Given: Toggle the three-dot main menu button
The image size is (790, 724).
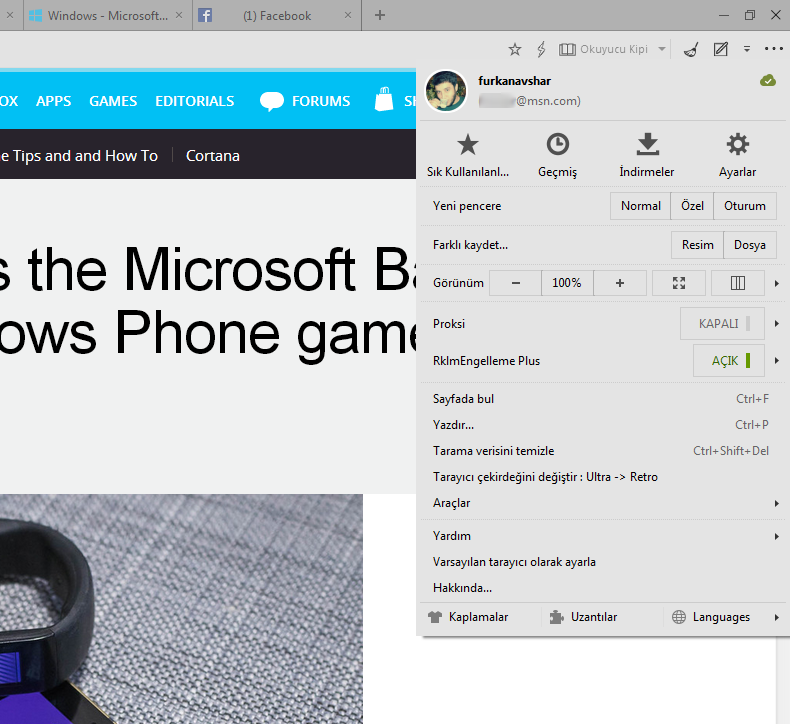Looking at the screenshot, I should 773,49.
